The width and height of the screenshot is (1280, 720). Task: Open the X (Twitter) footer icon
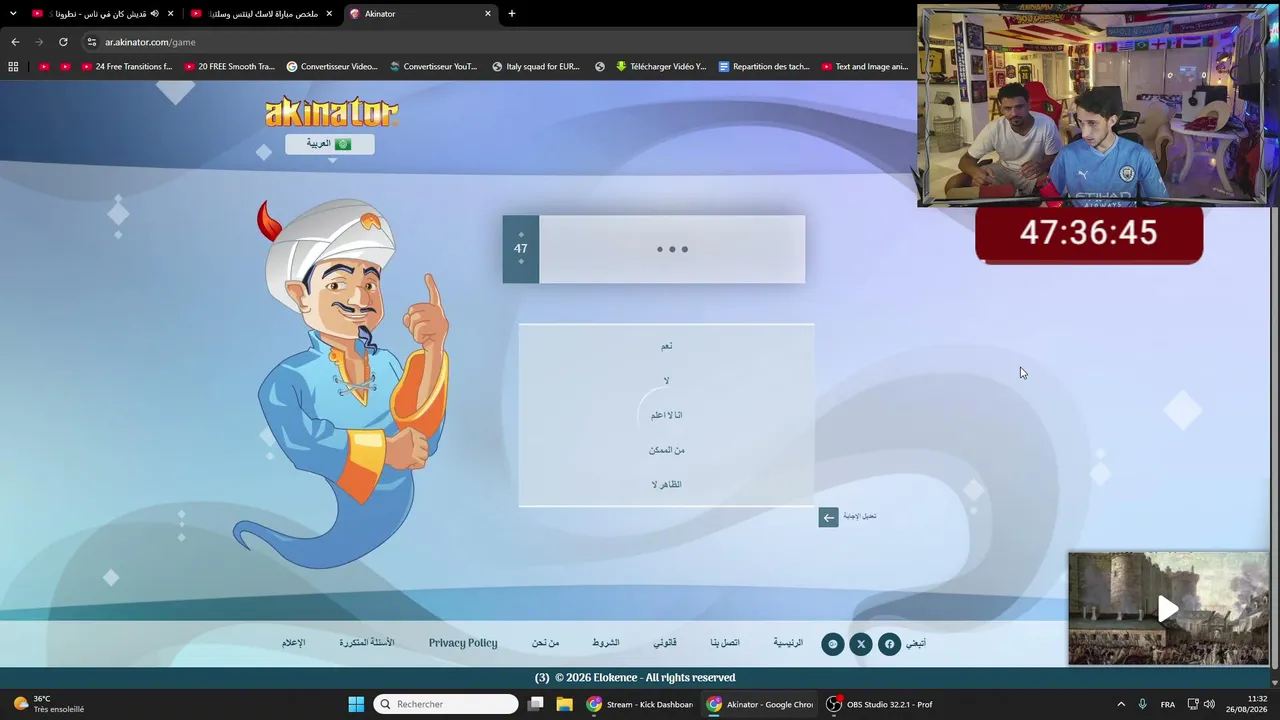coord(861,644)
